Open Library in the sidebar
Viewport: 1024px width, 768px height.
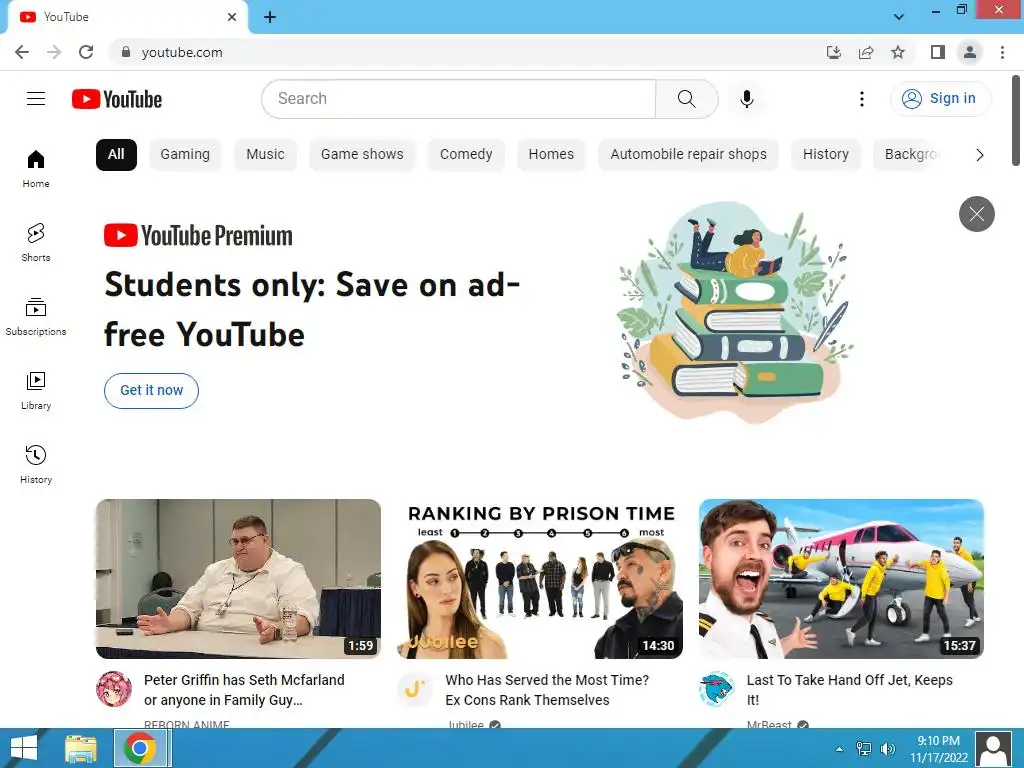coord(36,391)
